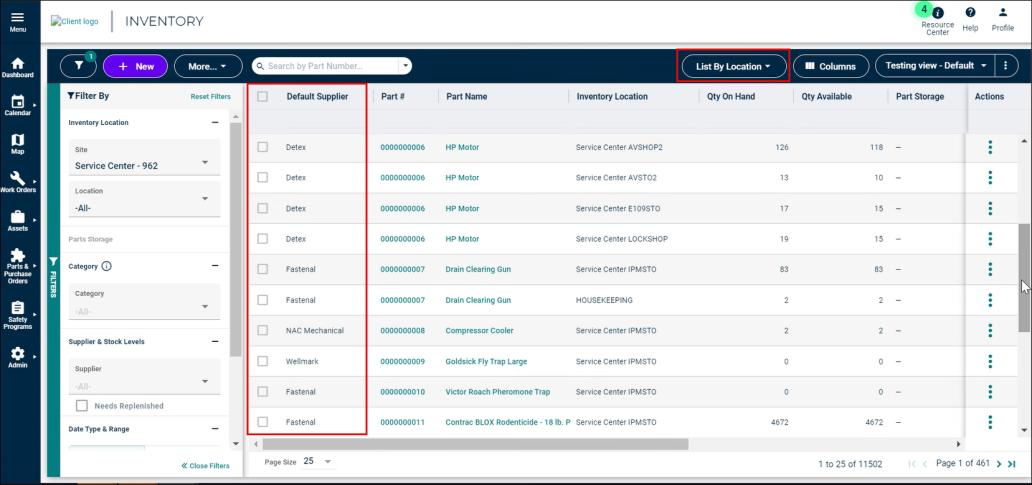Open Safety Programs clipboard icon
Screen dimensions: 1032x485
tap(18, 308)
